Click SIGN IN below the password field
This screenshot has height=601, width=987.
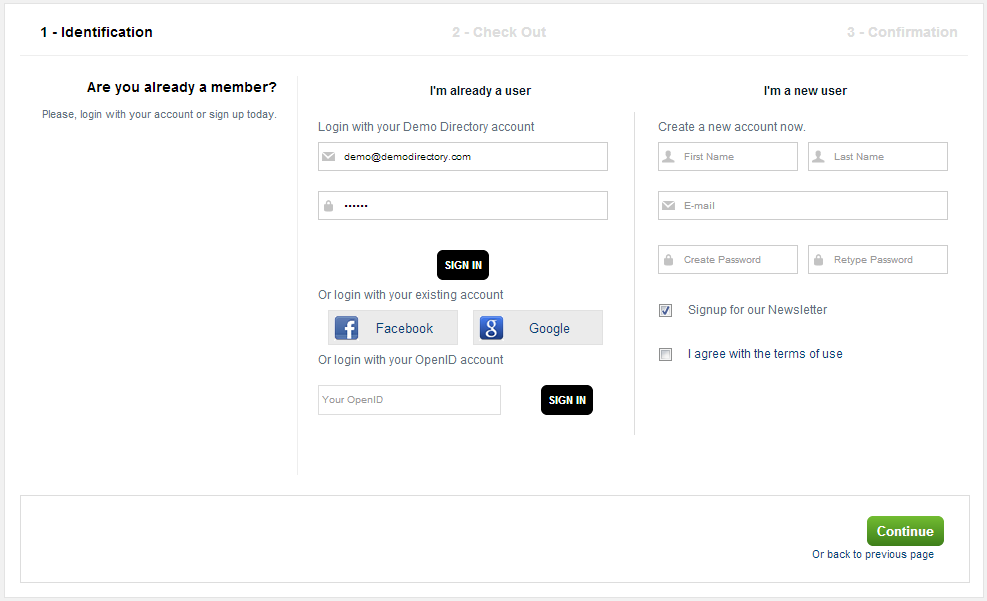pos(463,265)
